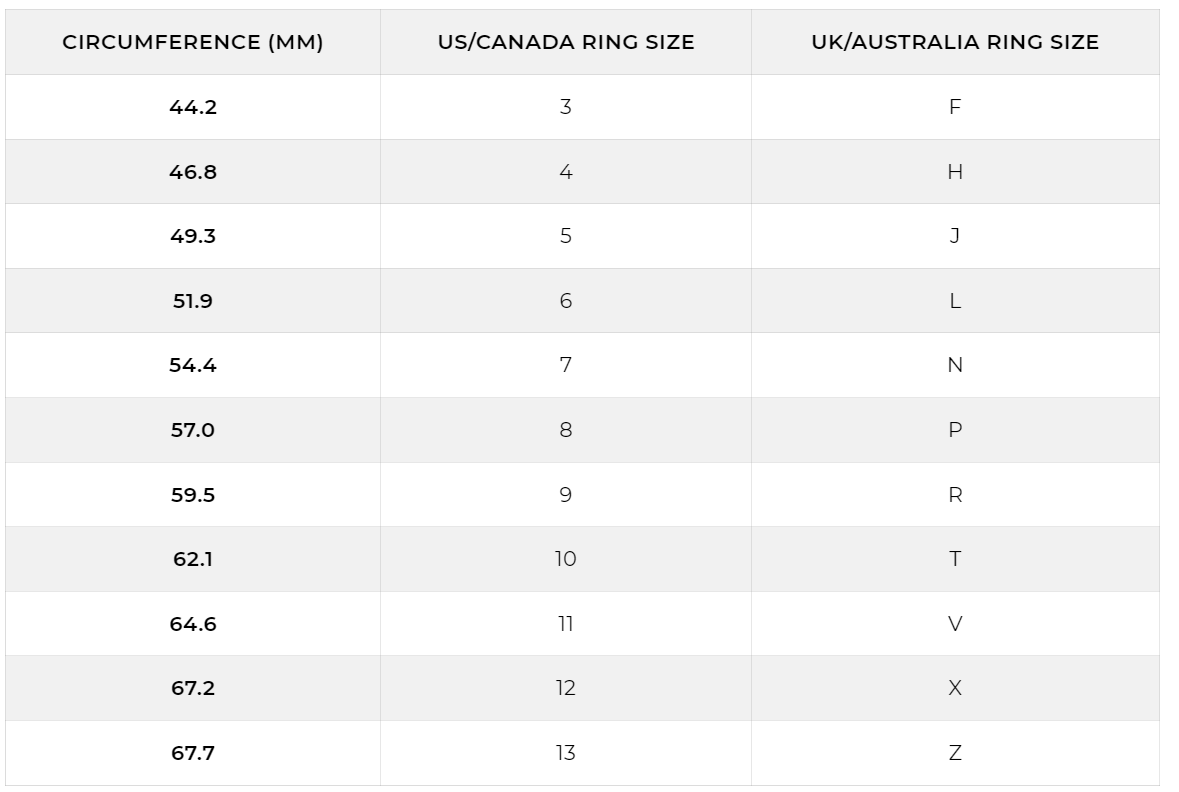Viewport: 1179px width, 792px height.
Task: Click UK ring size T
Action: pos(955,559)
